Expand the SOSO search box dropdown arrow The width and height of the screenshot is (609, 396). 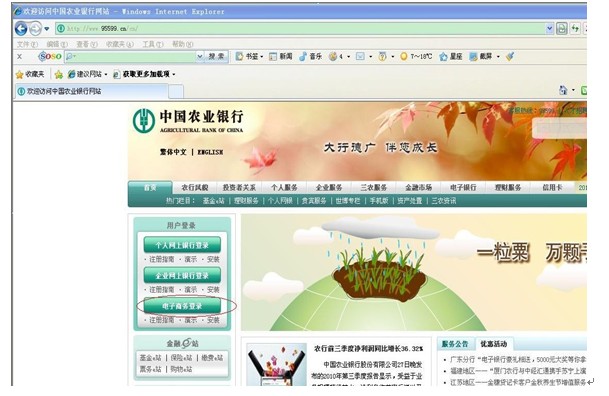coord(200,57)
